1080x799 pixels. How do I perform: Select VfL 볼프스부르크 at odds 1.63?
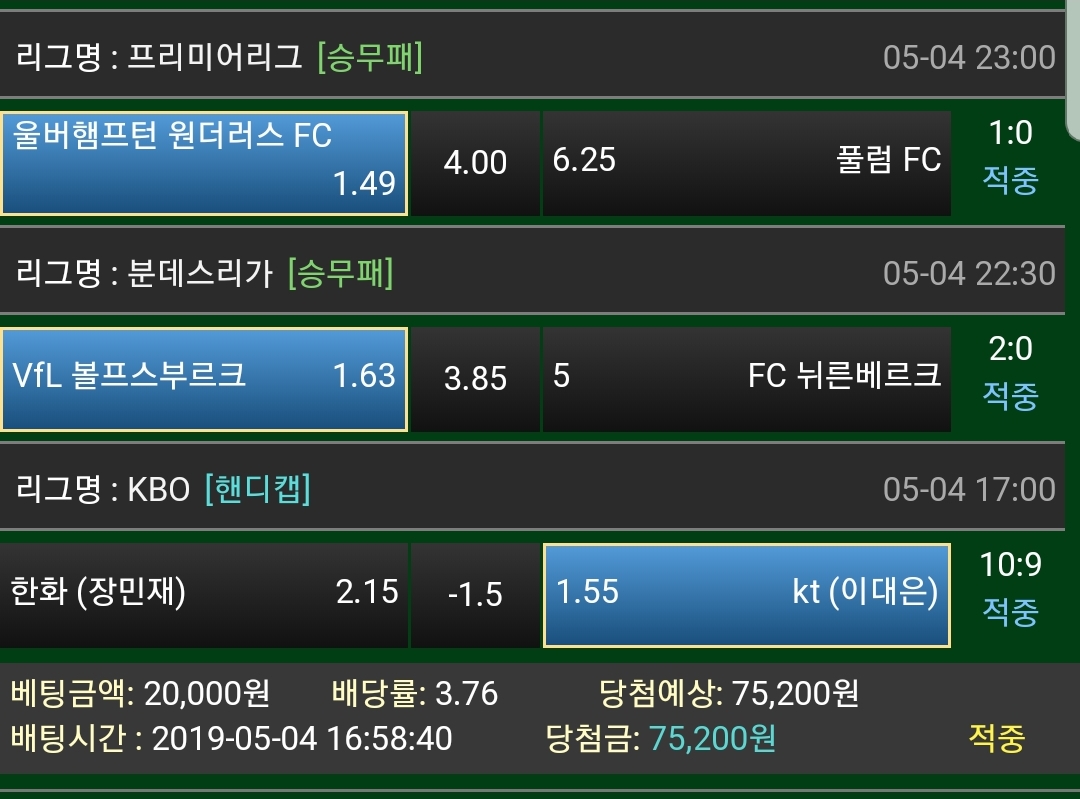204,378
